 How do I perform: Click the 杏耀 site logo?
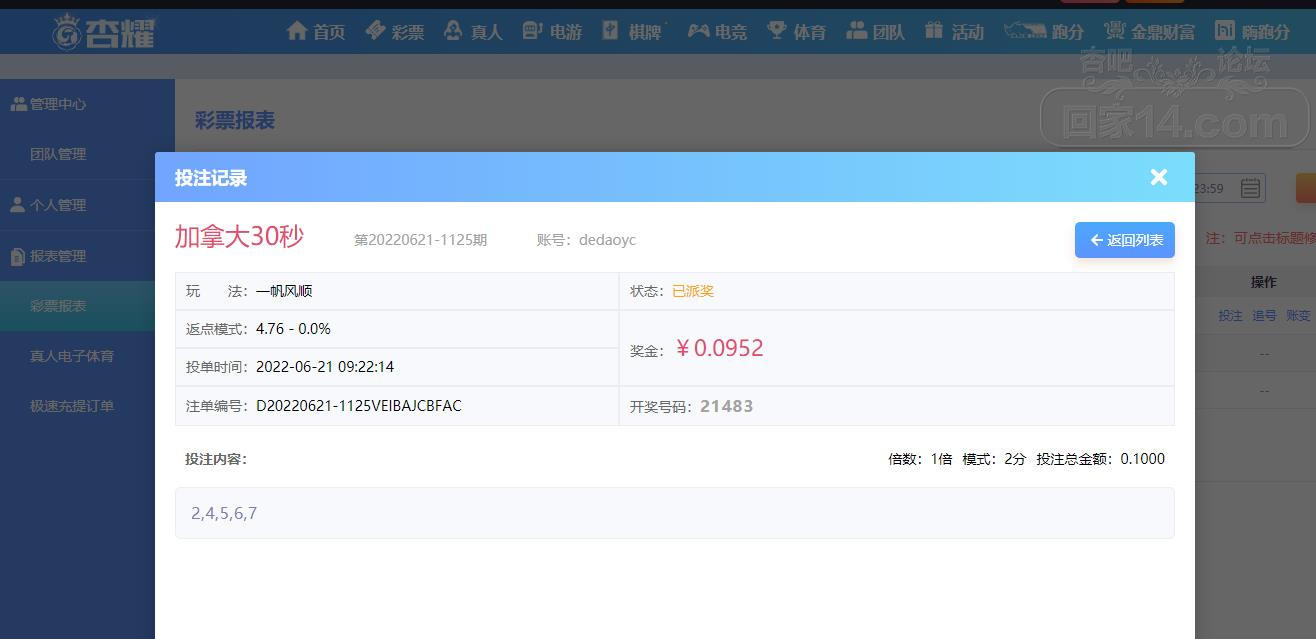click(105, 32)
